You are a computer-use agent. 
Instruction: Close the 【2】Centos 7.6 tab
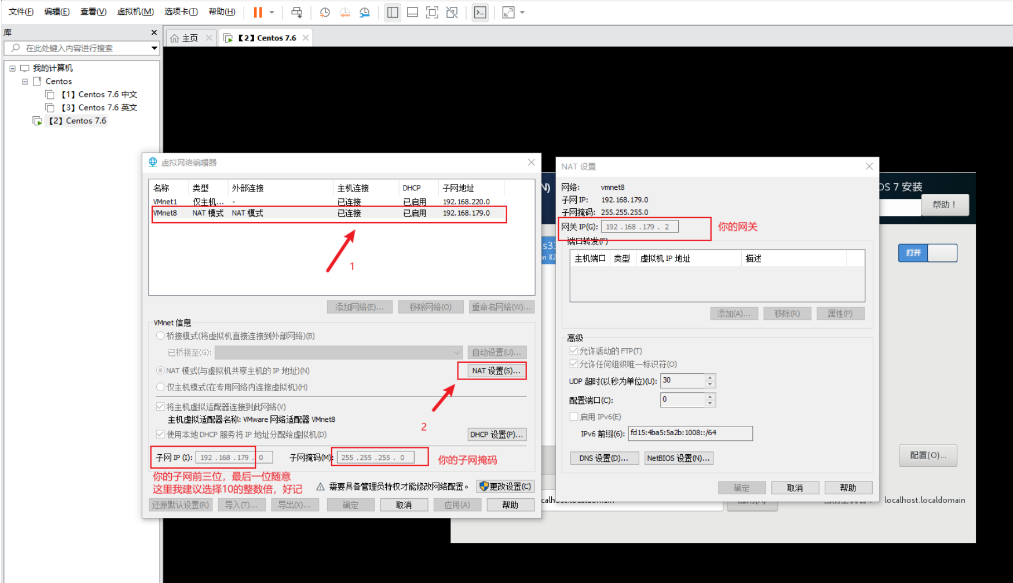tap(306, 38)
